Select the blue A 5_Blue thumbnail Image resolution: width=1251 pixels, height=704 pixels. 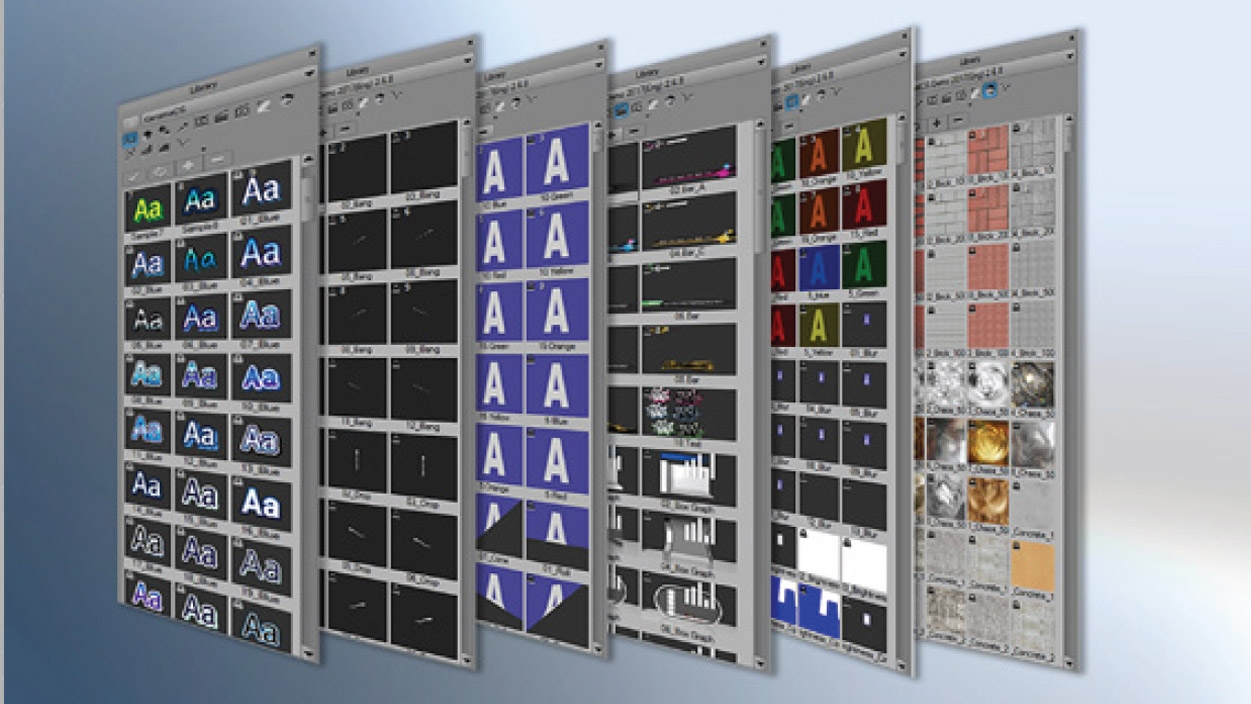tap(818, 270)
